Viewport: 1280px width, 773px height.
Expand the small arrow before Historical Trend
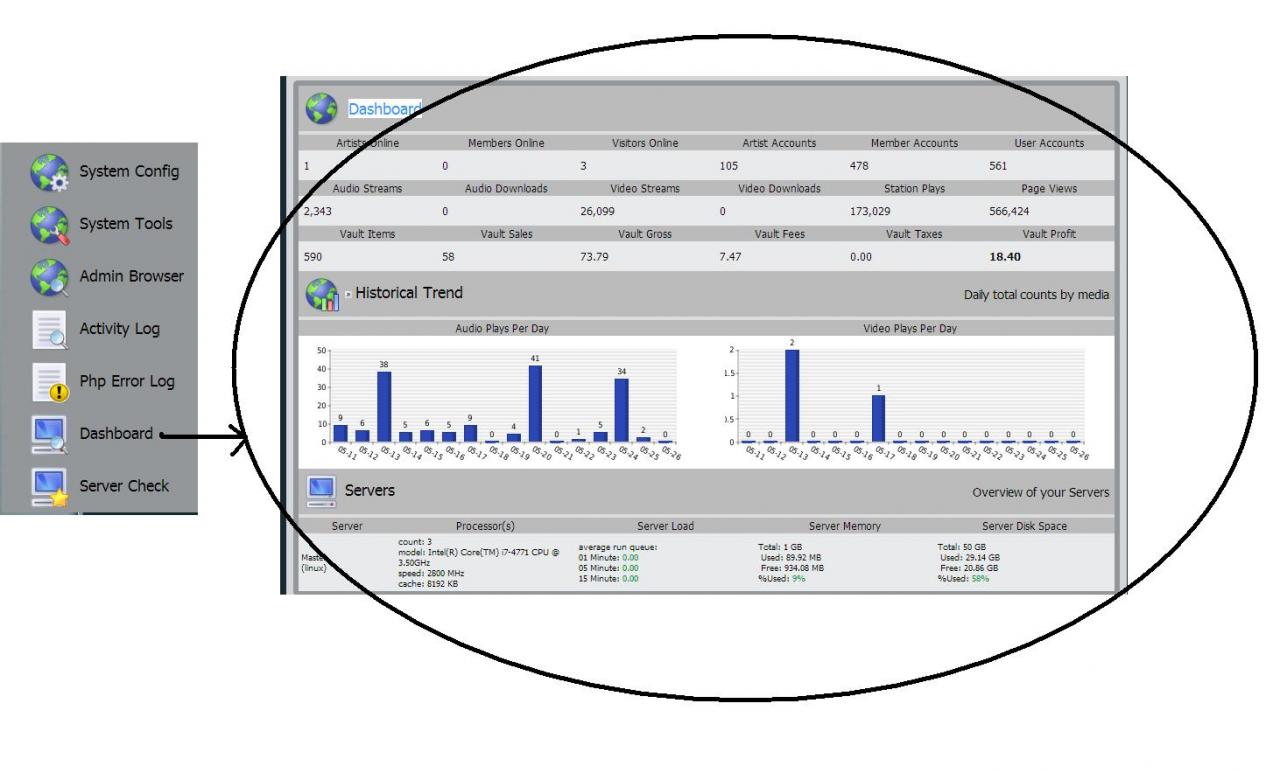click(x=348, y=295)
